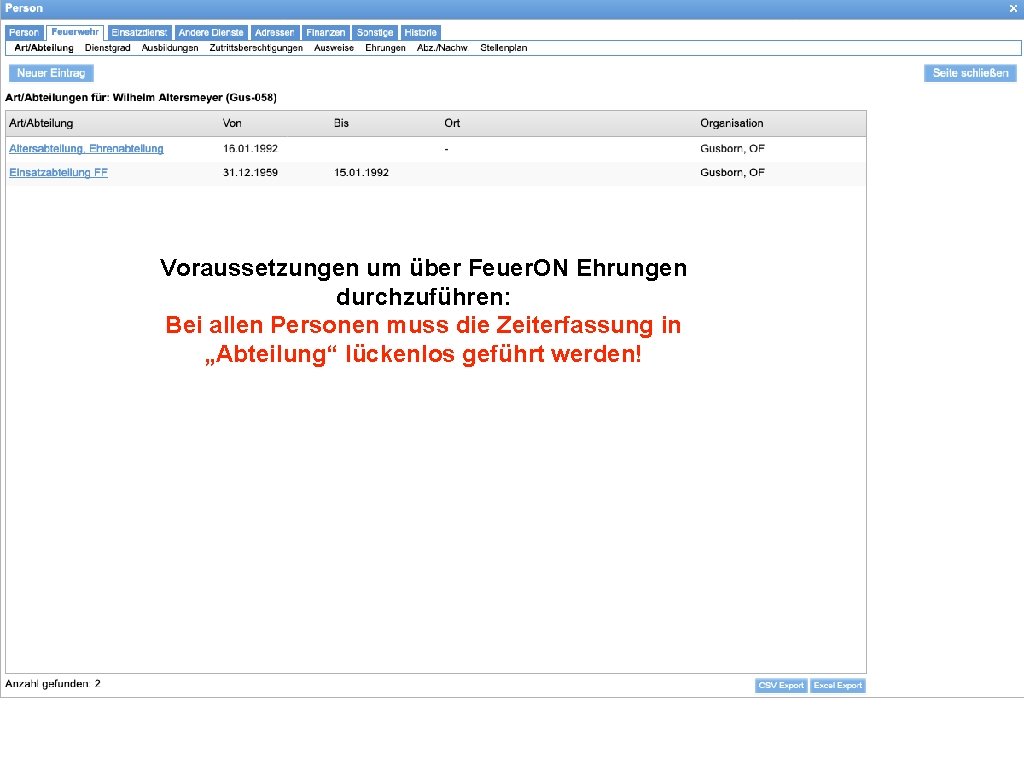This screenshot has width=1024, height=768.
Task: Close the Person dialog with the X
Action: [1013, 8]
